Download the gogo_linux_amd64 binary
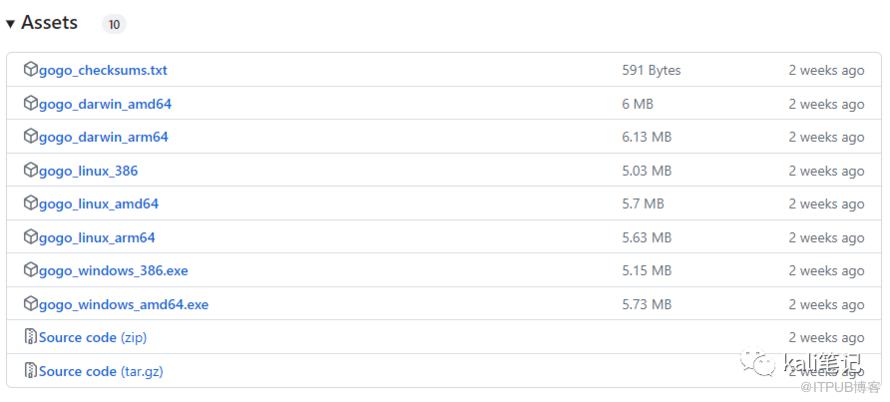Image resolution: width=890 pixels, height=402 pixels. click(98, 204)
